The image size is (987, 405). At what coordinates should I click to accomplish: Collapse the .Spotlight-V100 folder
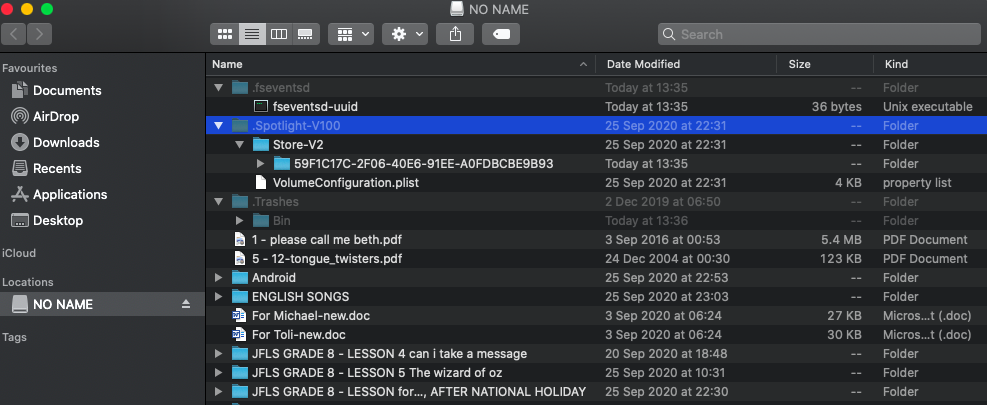pyautogui.click(x=219, y=125)
